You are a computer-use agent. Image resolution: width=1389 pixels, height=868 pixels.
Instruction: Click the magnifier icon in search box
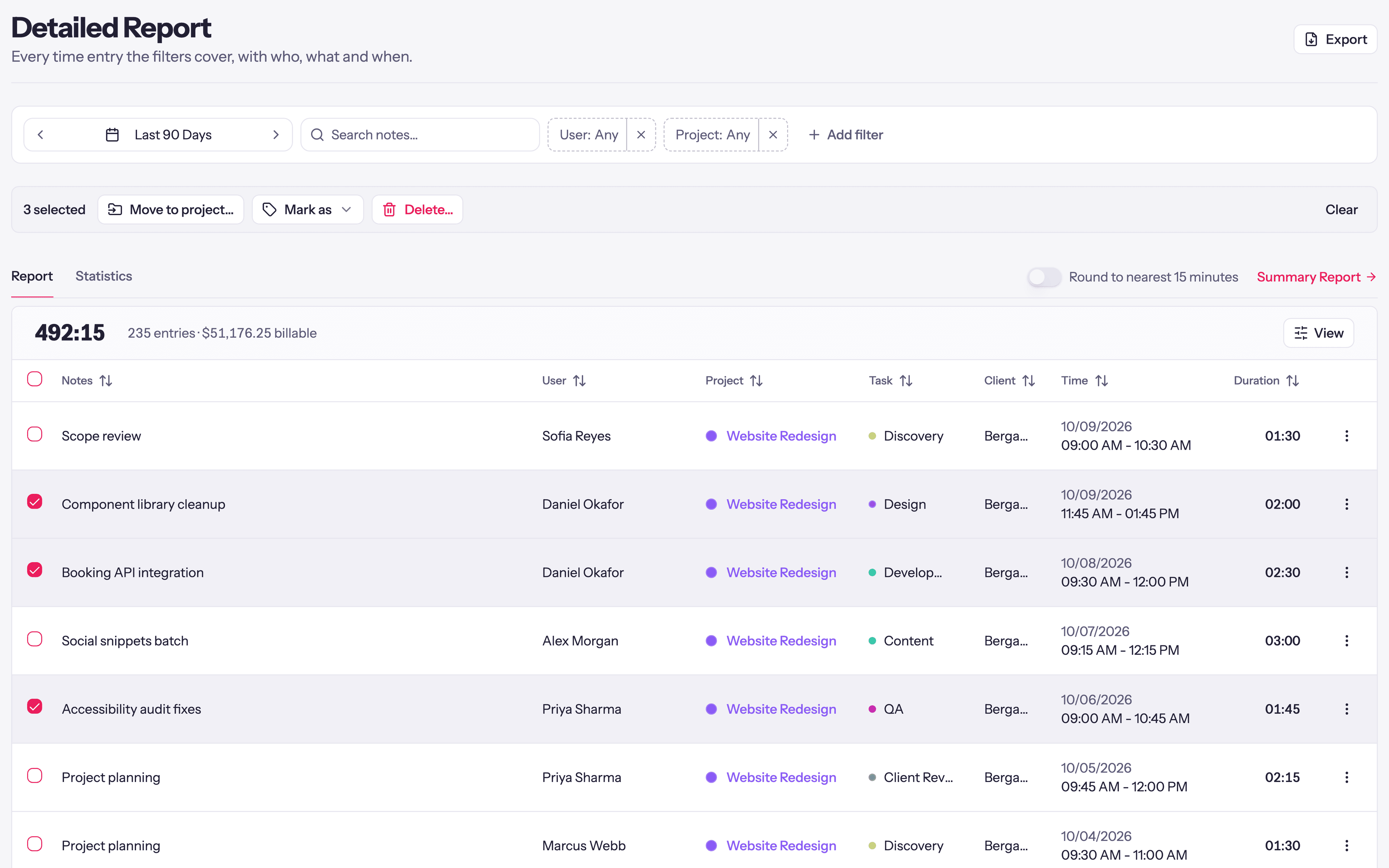pyautogui.click(x=317, y=135)
